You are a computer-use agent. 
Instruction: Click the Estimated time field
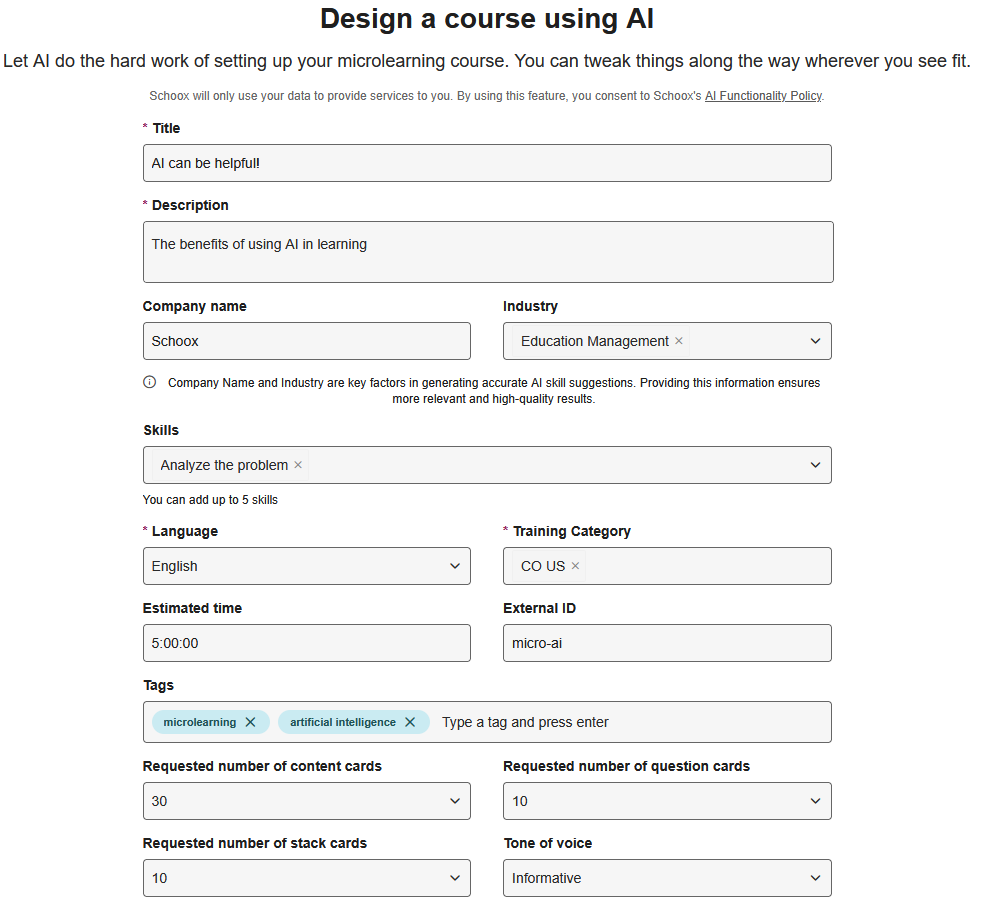[x=307, y=642]
